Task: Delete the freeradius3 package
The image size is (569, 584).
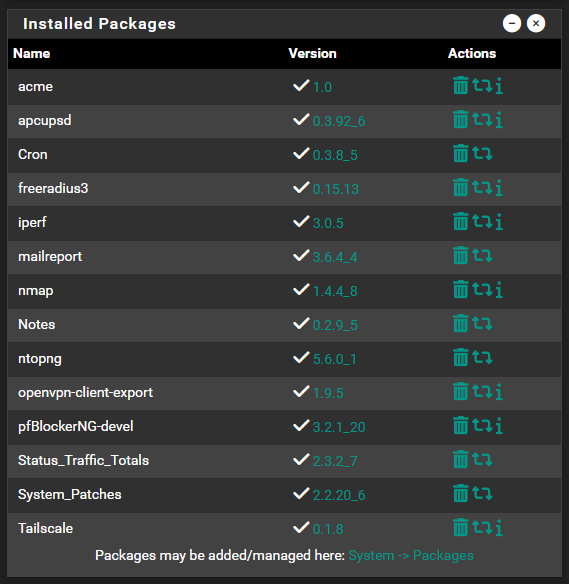Action: (x=461, y=187)
